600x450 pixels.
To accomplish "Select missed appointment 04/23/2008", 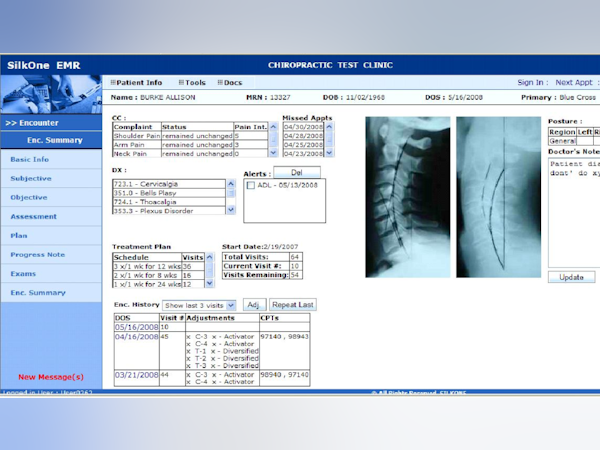I will [x=303, y=153].
